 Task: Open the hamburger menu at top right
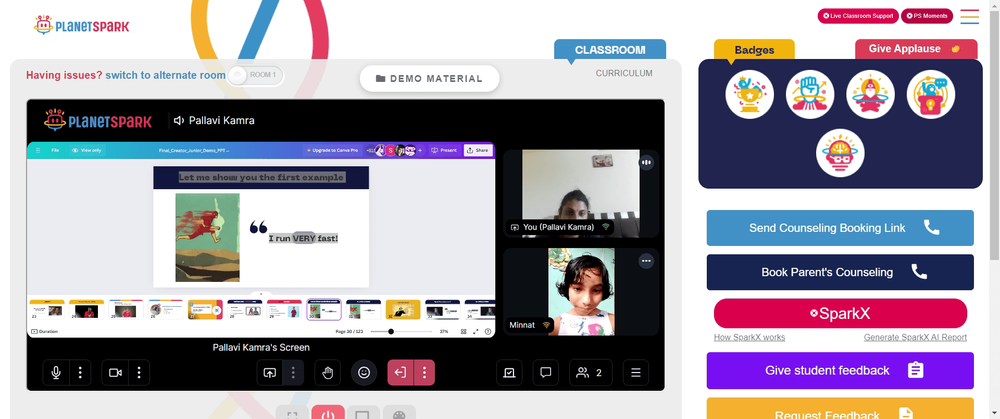(x=969, y=16)
